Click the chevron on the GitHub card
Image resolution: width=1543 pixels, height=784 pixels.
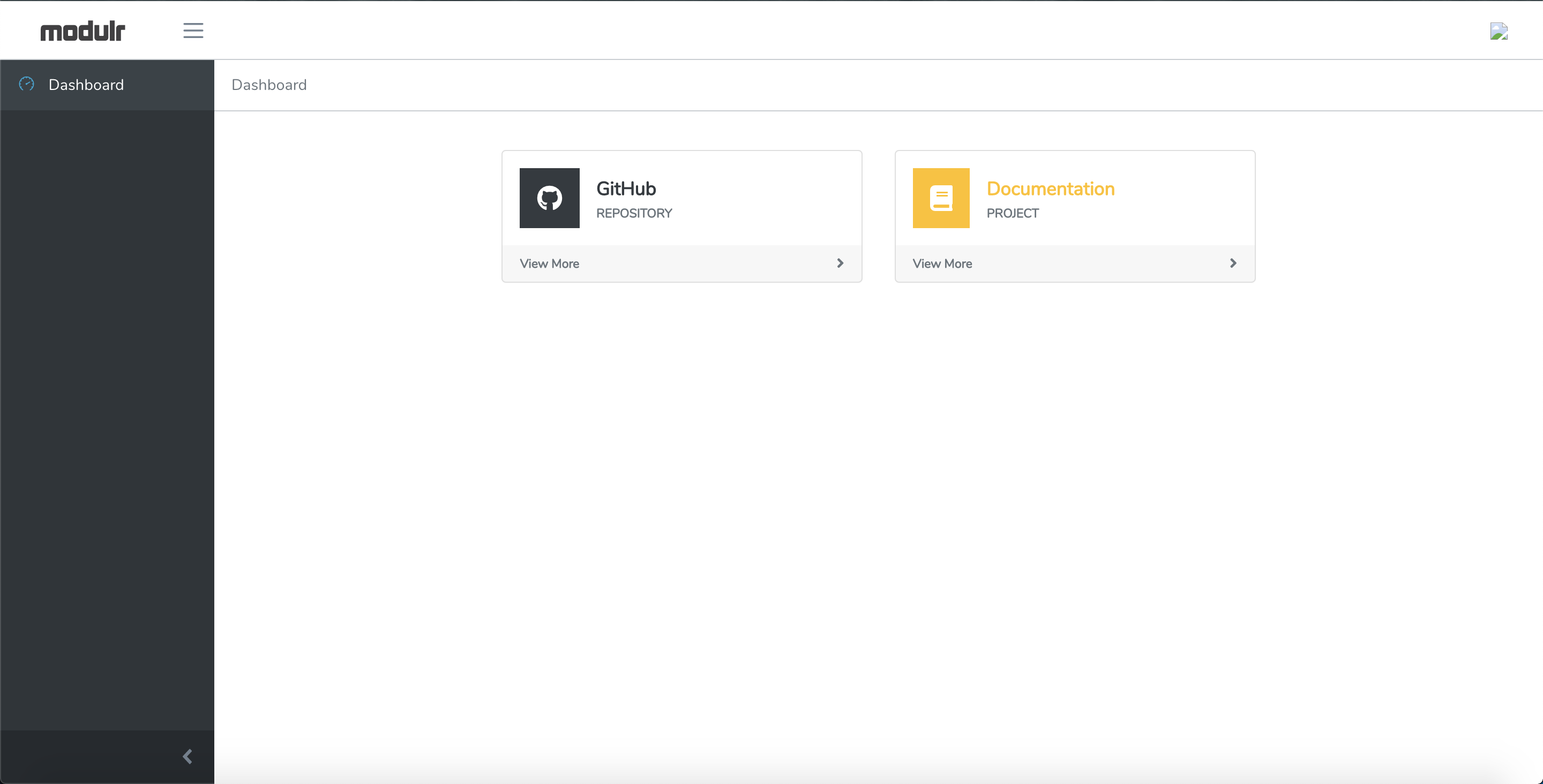point(840,263)
